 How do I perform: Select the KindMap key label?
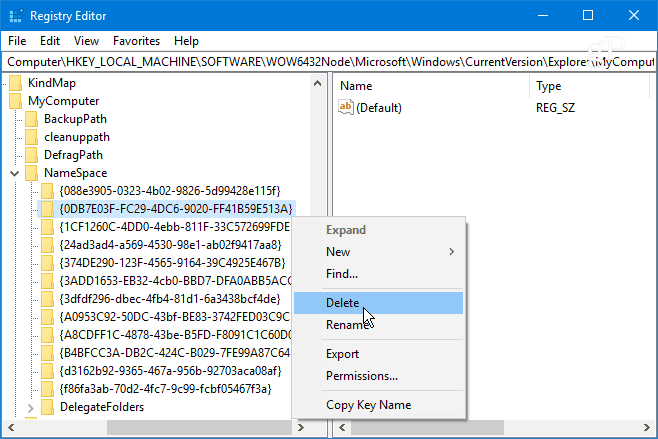point(52,83)
